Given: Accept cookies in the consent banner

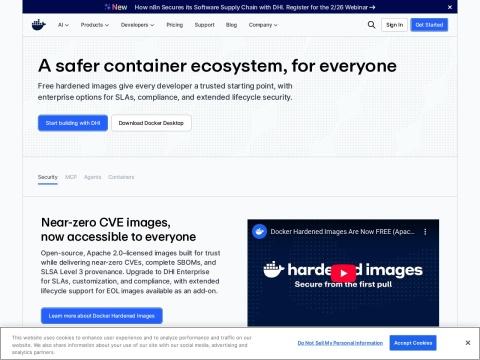Looking at the screenshot, I should pos(413,343).
